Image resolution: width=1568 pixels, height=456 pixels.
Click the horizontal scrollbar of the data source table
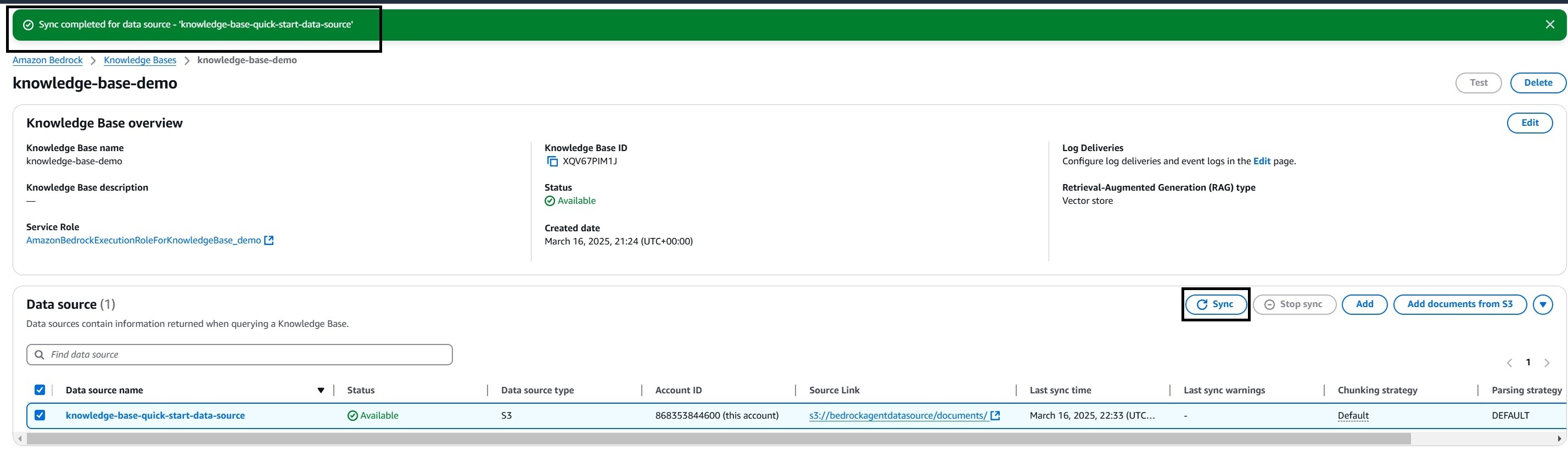(718, 439)
